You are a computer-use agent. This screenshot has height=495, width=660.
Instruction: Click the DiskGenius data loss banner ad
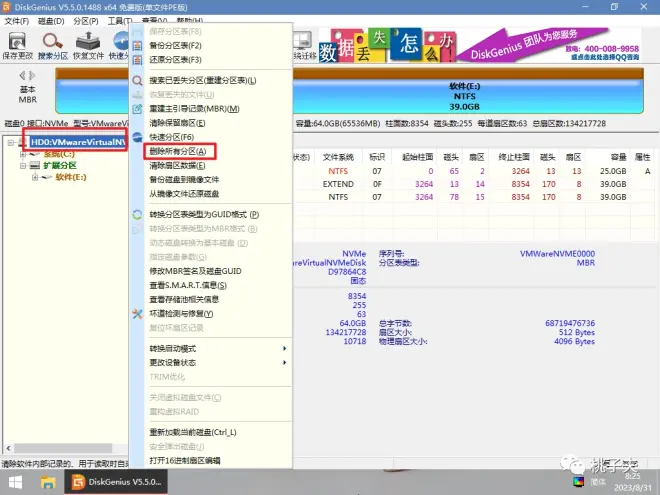pyautogui.click(x=480, y=45)
